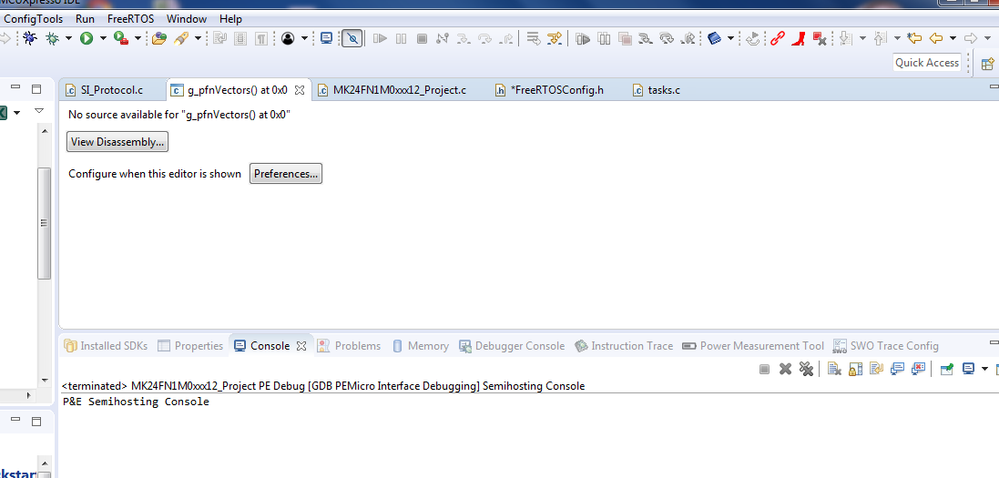The width and height of the screenshot is (999, 478).
Task: Click the Quick Access search field
Action: 927,62
